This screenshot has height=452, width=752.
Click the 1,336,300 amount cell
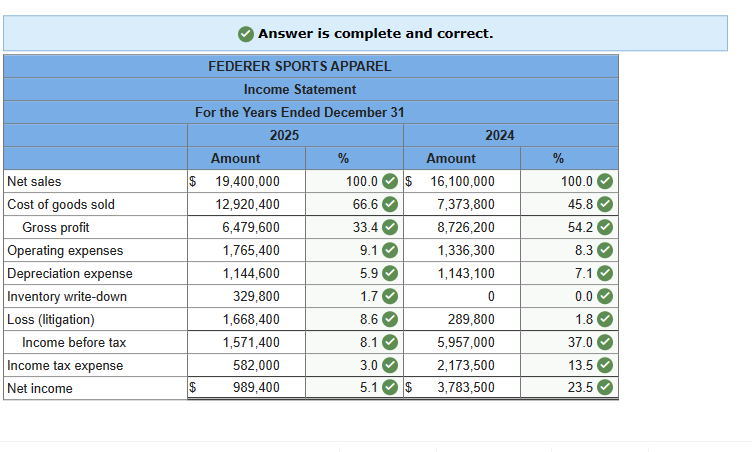462,250
